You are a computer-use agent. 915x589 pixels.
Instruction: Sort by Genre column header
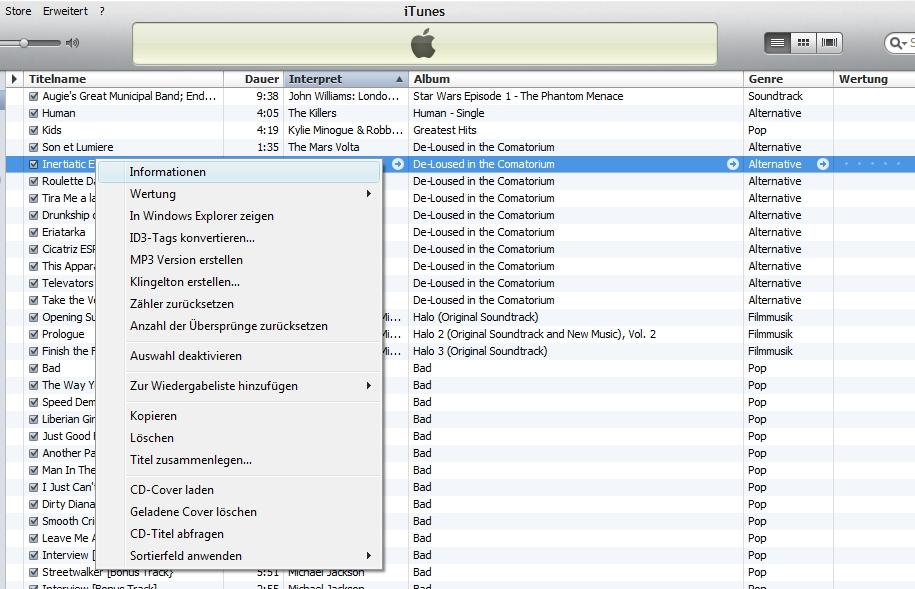pyautogui.click(x=788, y=79)
